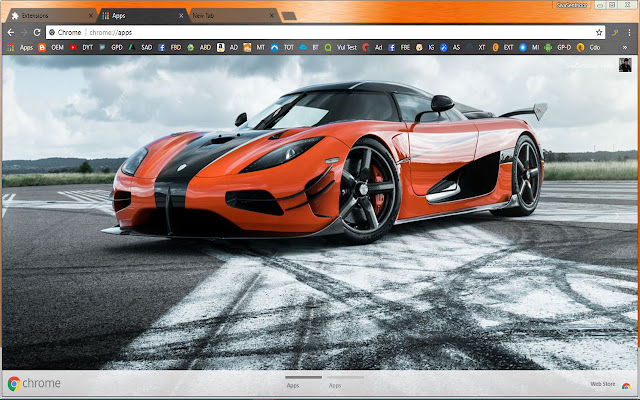The width and height of the screenshot is (640, 400).
Task: Open the BT bookmark
Action: (x=309, y=47)
